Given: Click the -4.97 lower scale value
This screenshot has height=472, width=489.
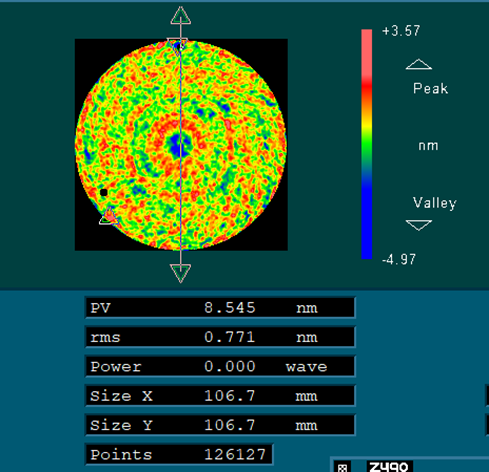Looking at the screenshot, I should (x=399, y=259).
